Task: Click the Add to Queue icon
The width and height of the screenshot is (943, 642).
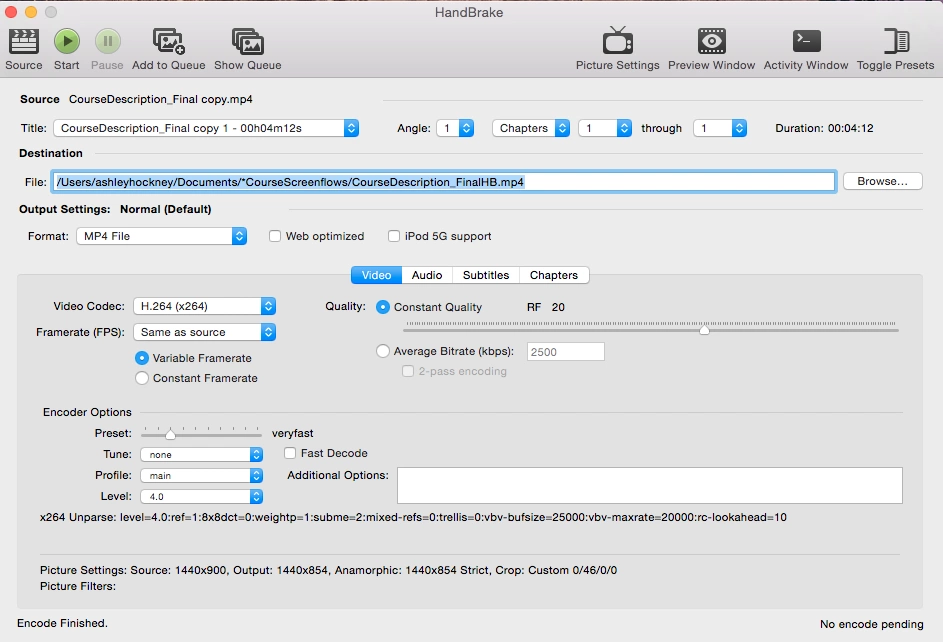Action: coord(168,41)
